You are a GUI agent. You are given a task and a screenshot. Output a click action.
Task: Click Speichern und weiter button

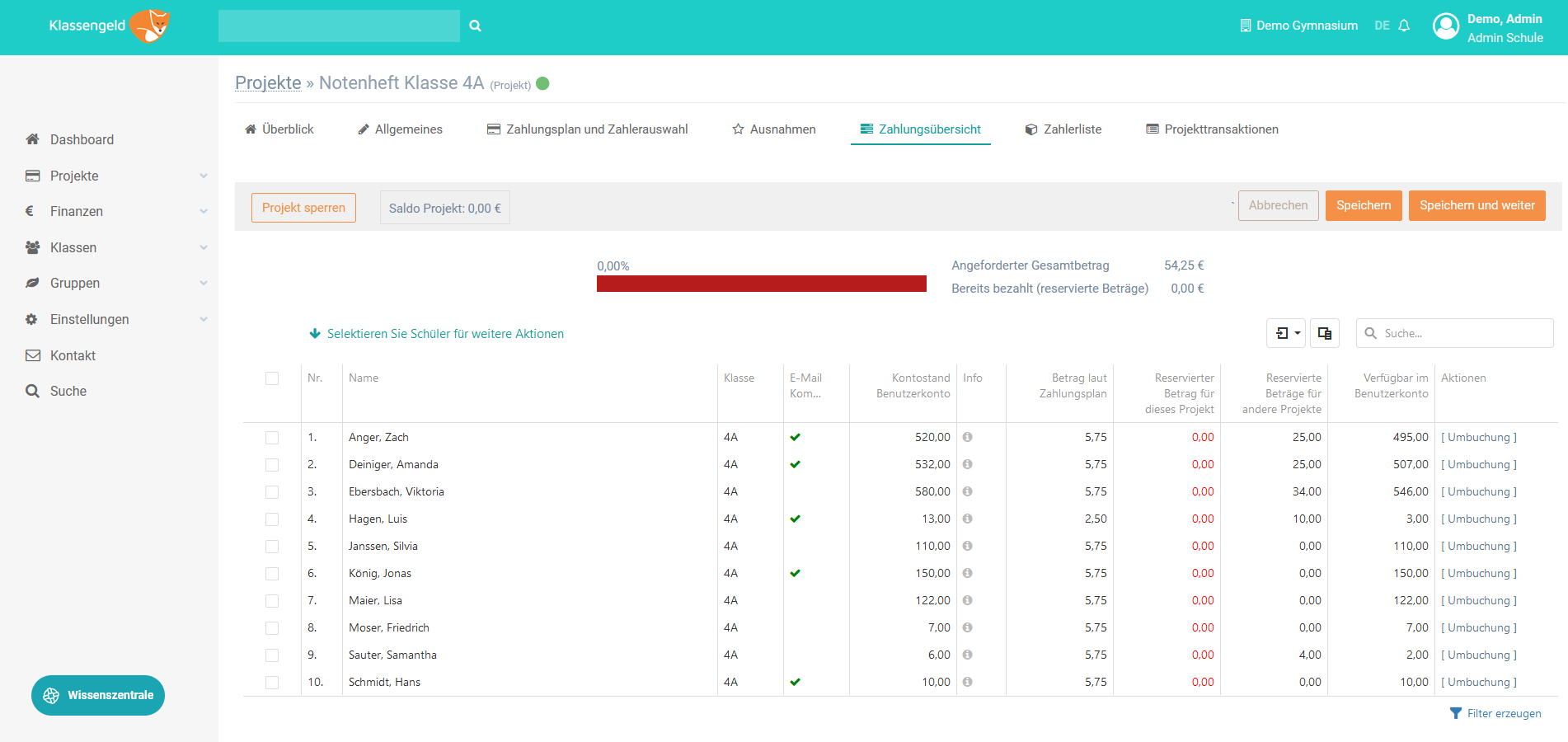pyautogui.click(x=1477, y=205)
